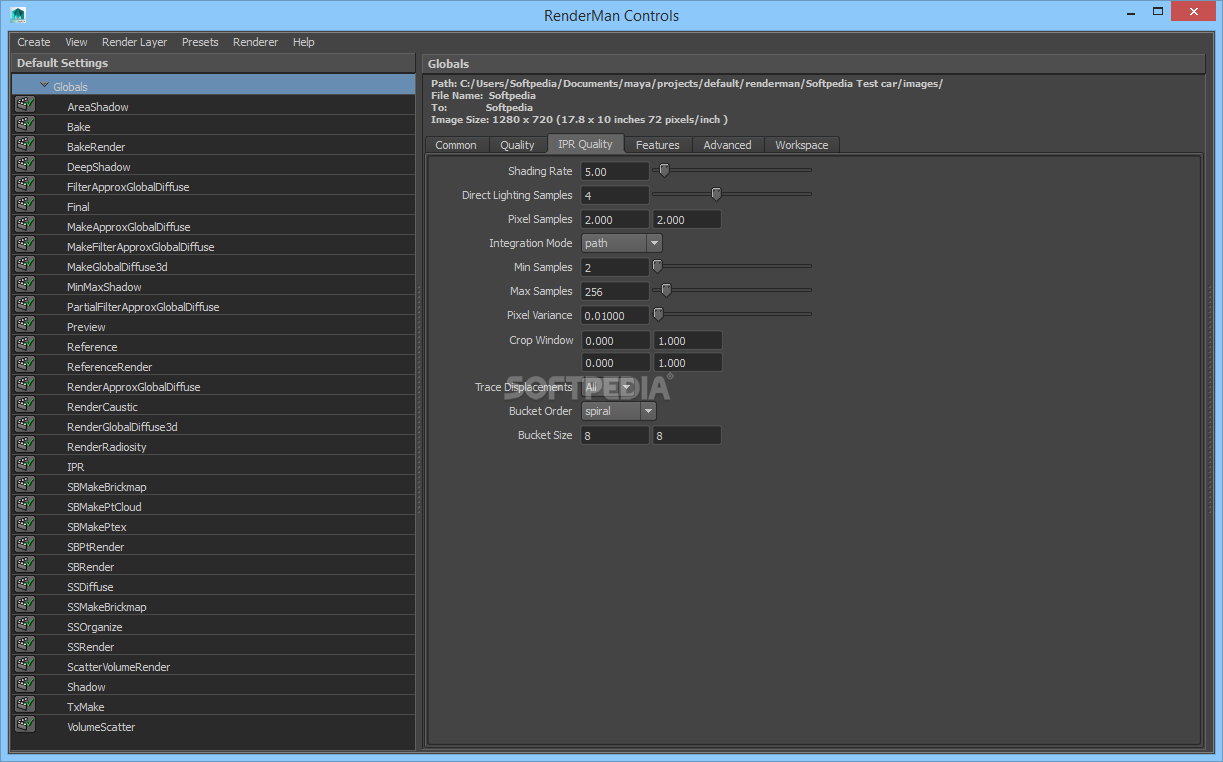
Task: Click the Max Samples value field
Action: (x=615, y=291)
